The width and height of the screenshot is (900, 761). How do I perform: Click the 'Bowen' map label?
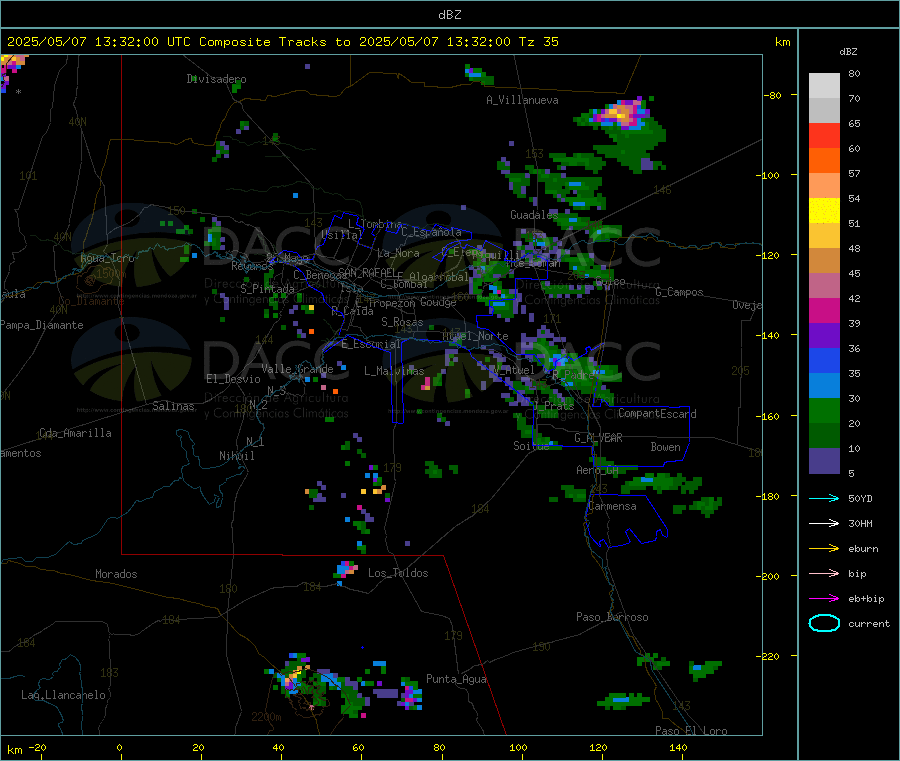pyautogui.click(x=665, y=447)
